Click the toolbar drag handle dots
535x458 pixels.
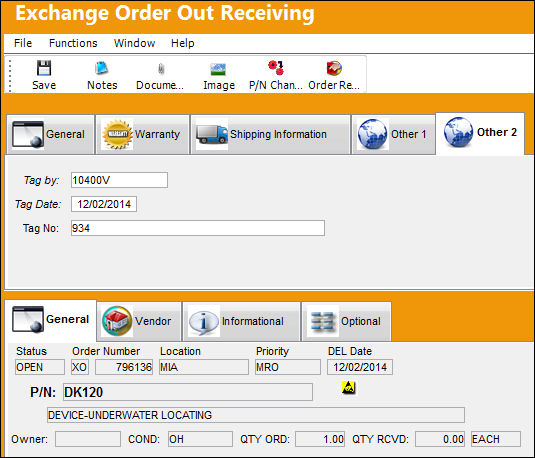(x=10, y=75)
